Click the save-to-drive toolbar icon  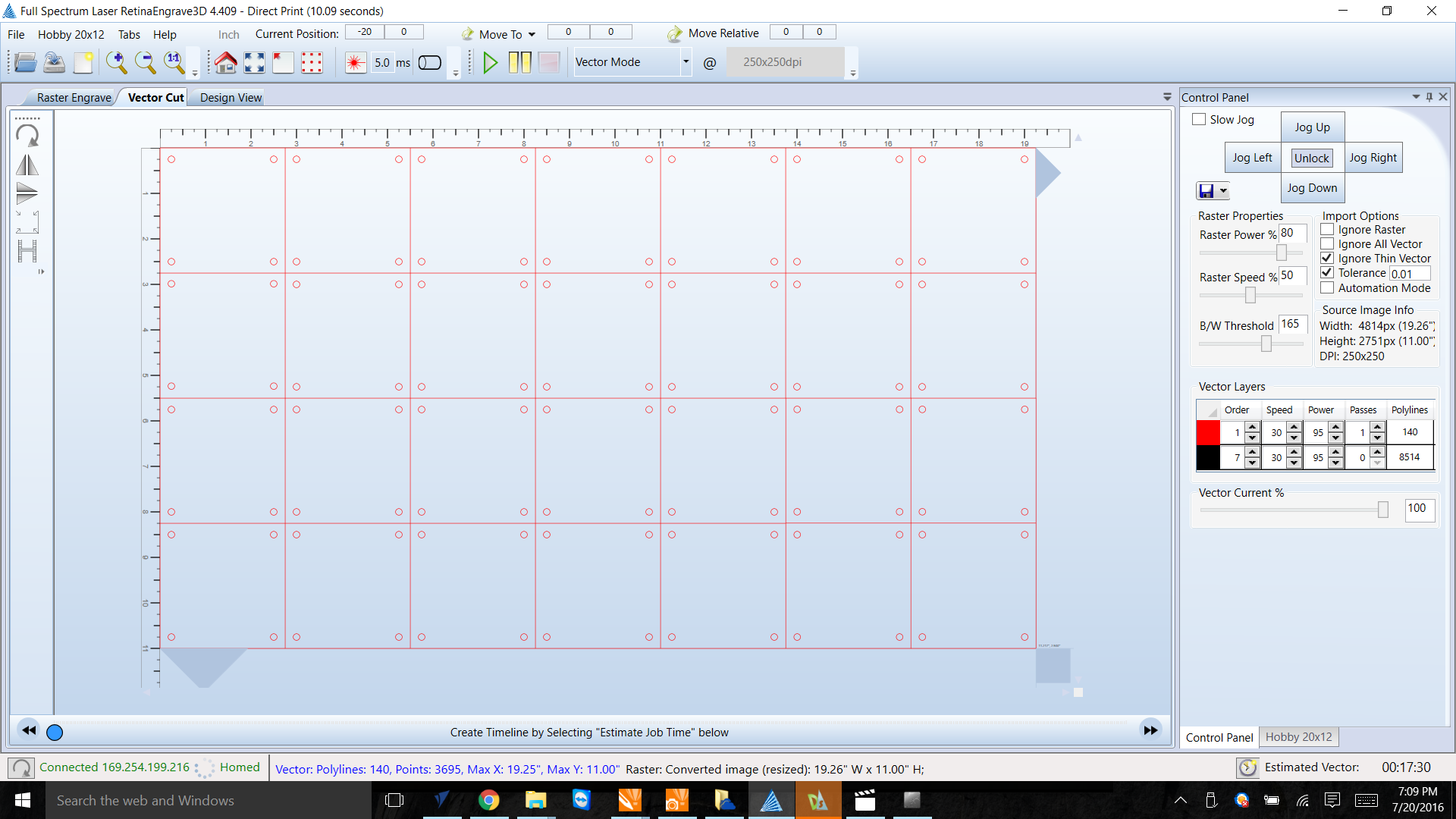[54, 62]
